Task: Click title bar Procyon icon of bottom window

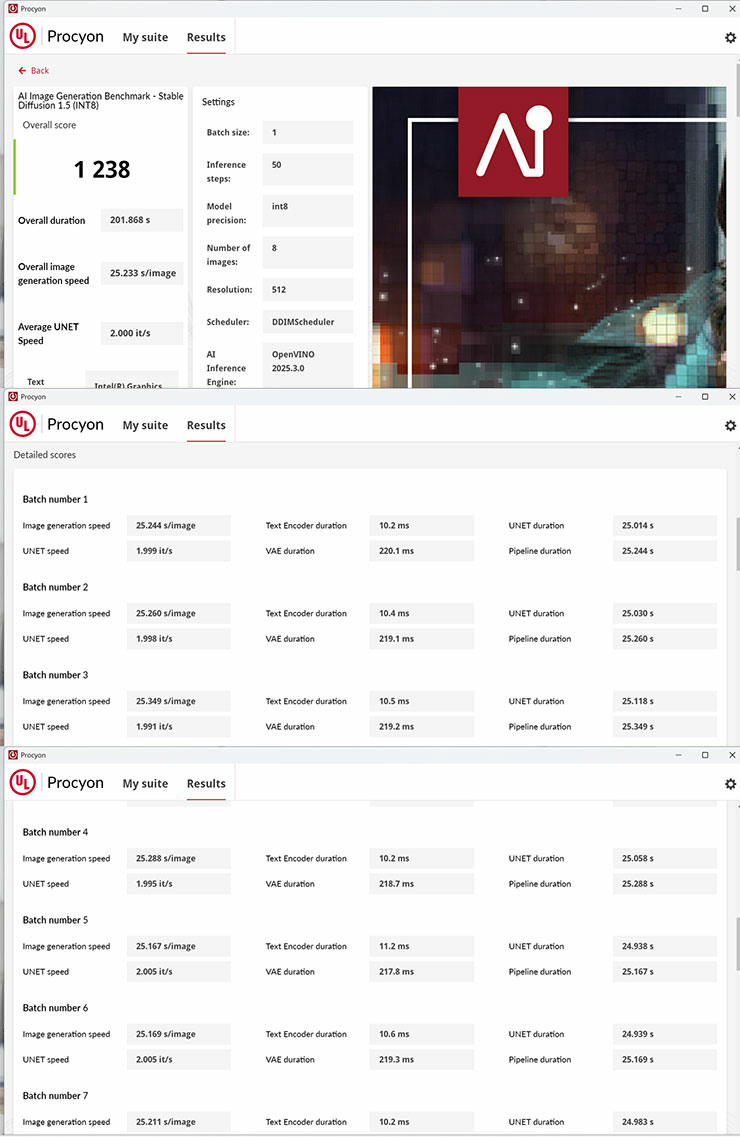Action: pos(13,755)
